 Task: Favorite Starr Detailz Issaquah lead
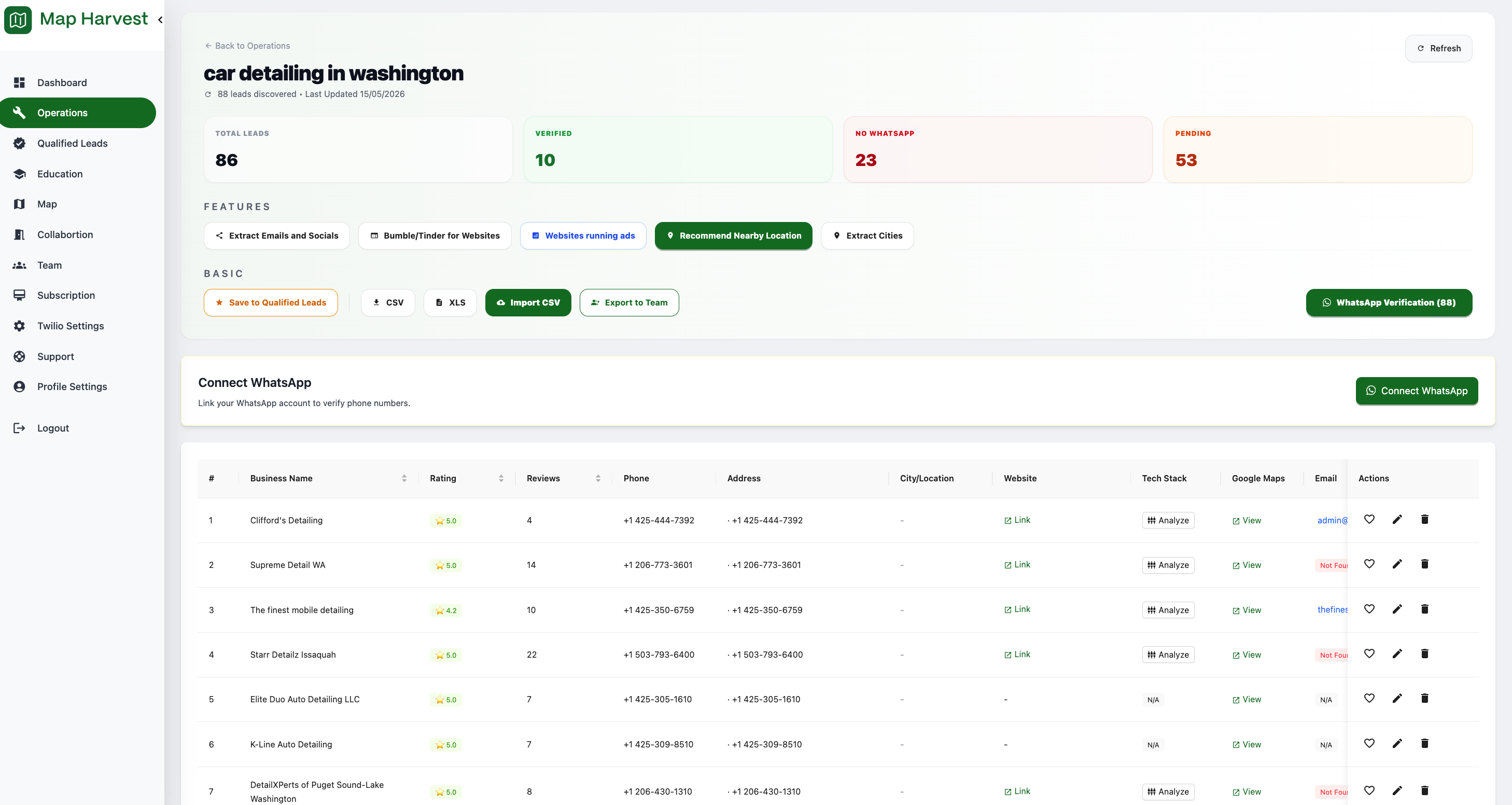click(1369, 654)
